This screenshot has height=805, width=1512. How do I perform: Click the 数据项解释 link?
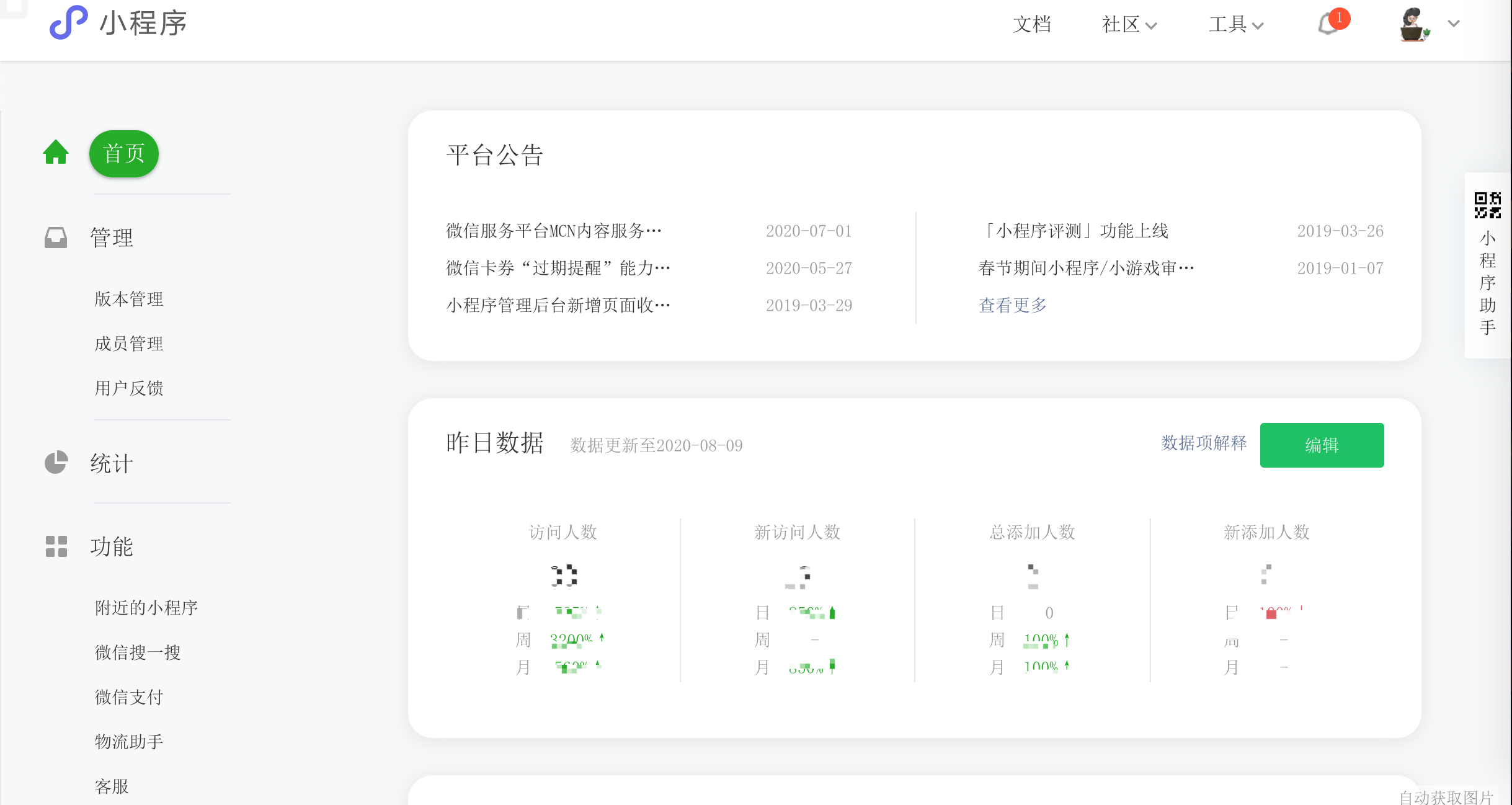click(x=1204, y=443)
